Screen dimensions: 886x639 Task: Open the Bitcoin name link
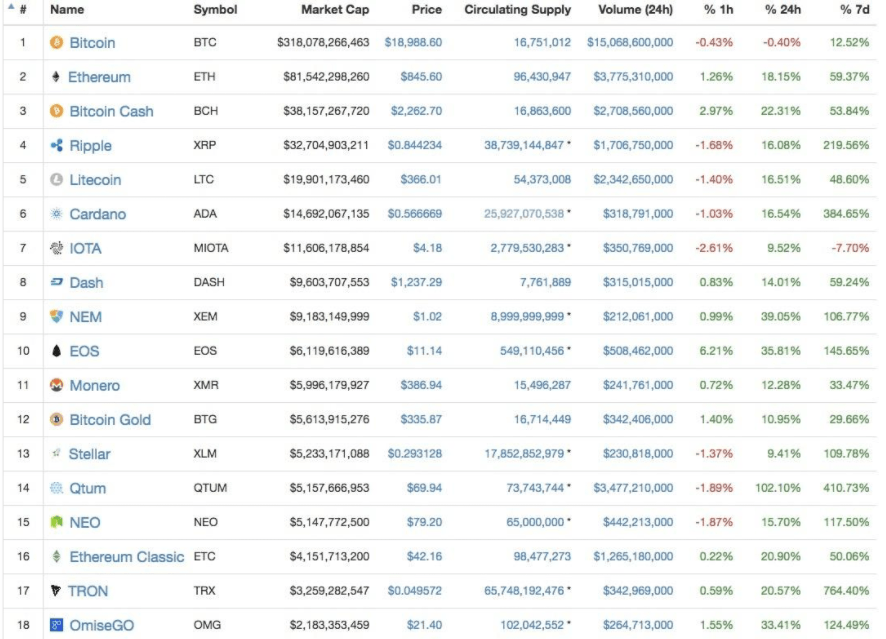[92, 43]
